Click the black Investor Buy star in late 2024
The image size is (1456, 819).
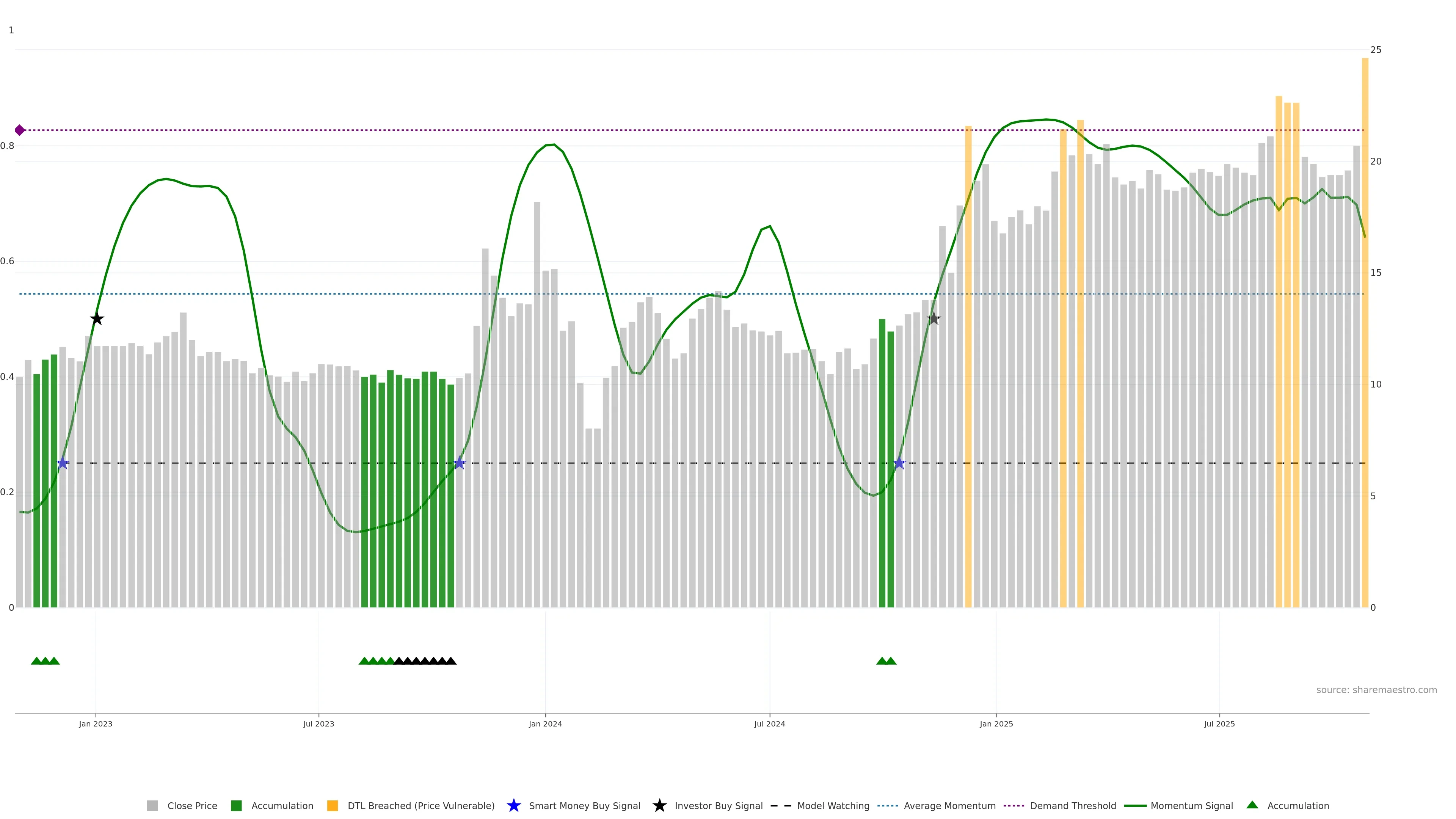point(934,319)
